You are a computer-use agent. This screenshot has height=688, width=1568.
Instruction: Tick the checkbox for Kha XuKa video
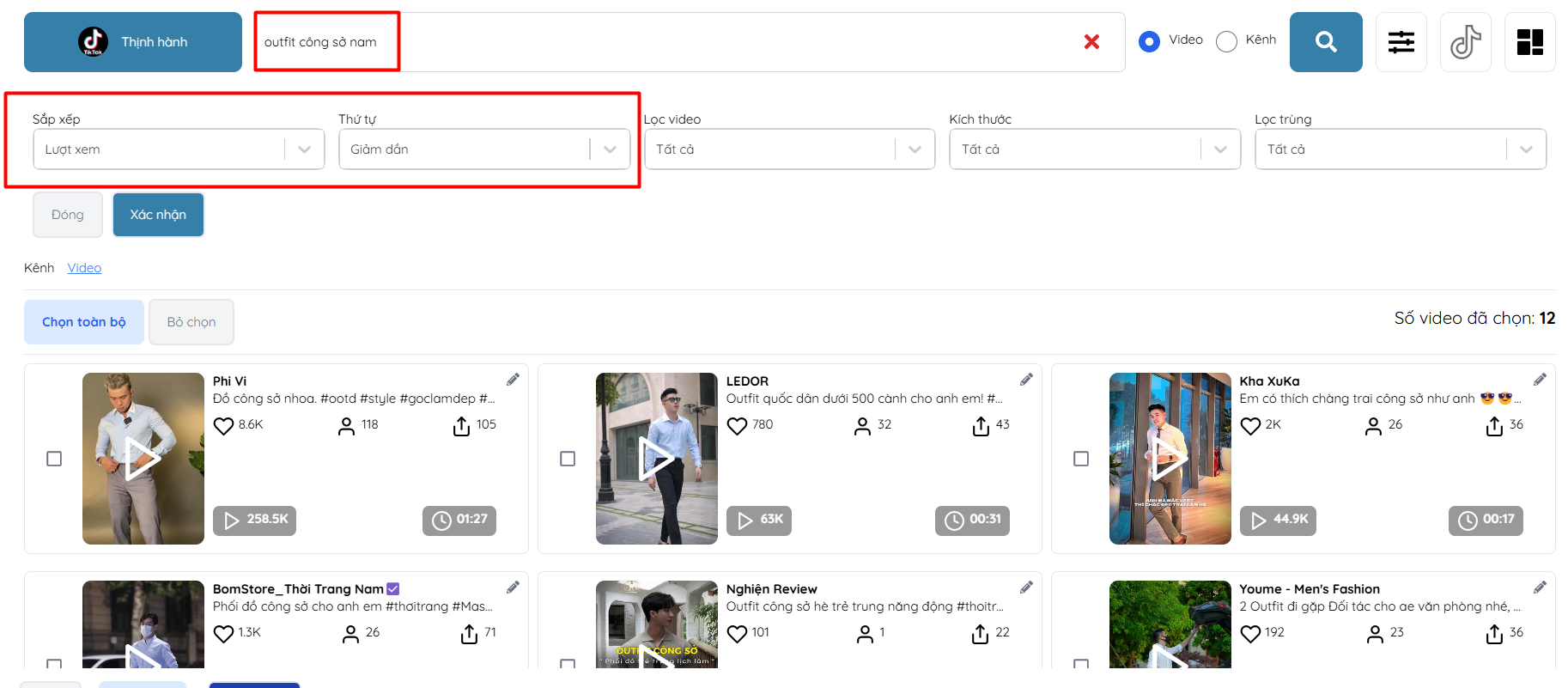1081,459
